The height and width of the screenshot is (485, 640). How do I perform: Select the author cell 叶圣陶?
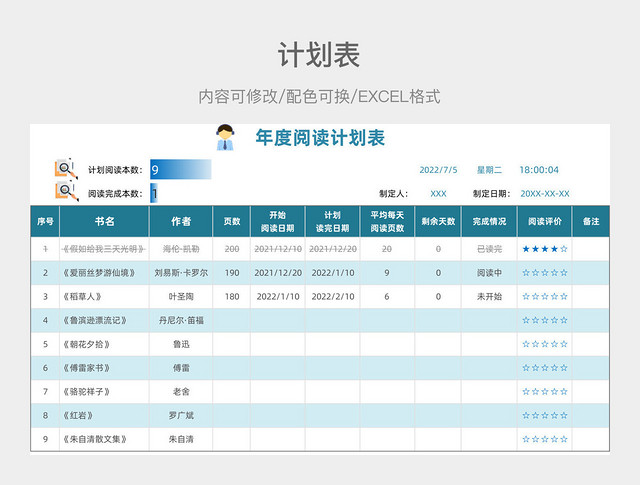coord(181,296)
